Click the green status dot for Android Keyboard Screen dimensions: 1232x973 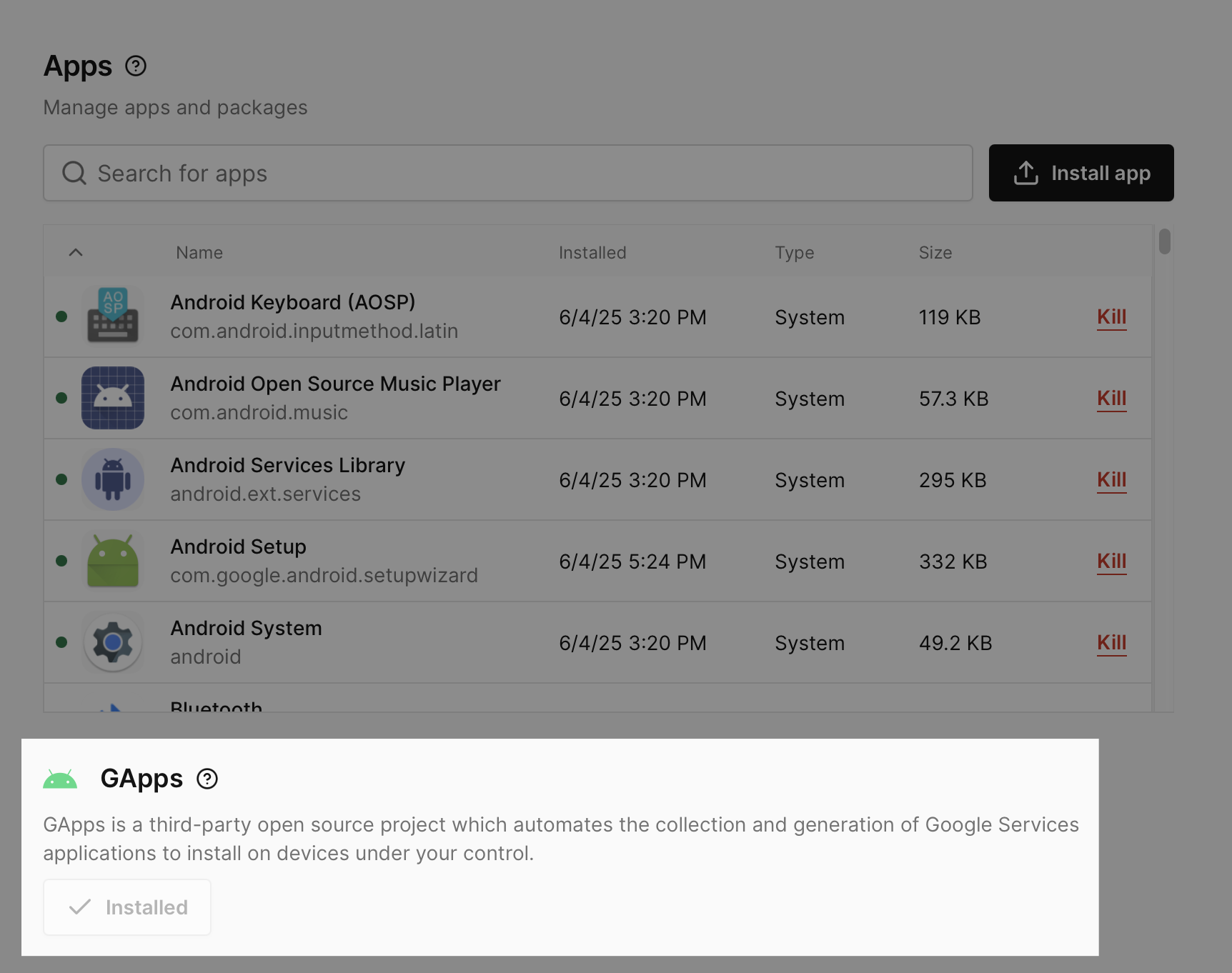click(61, 316)
